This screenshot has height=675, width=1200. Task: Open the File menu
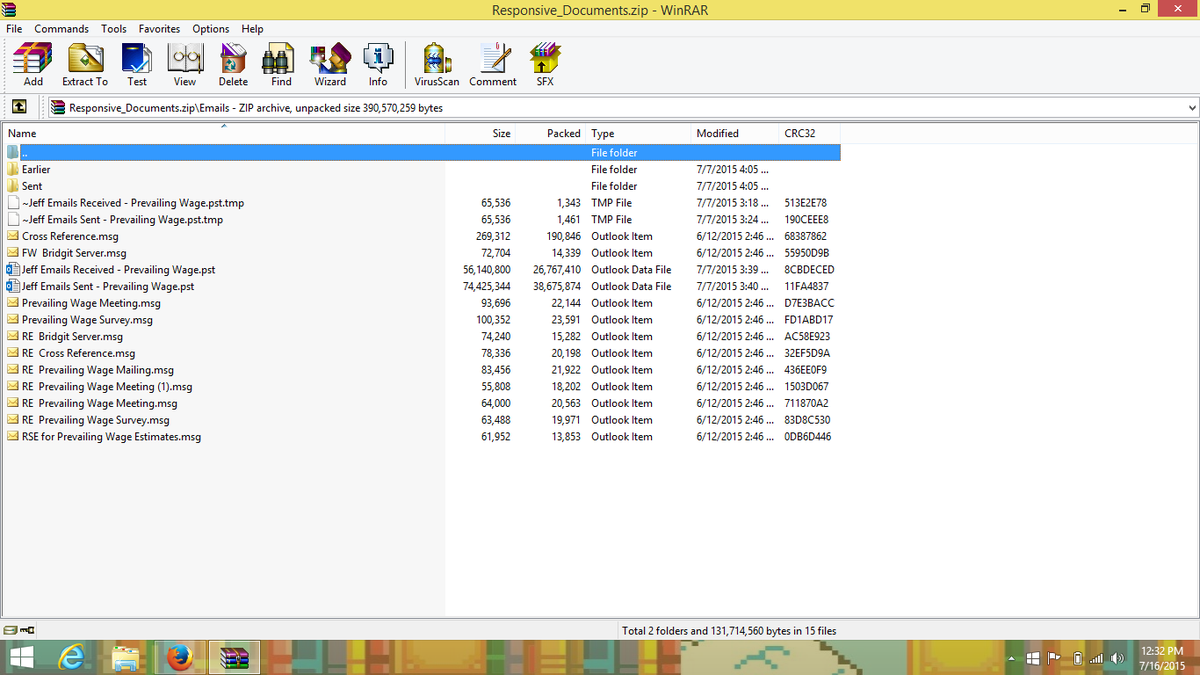tap(14, 29)
